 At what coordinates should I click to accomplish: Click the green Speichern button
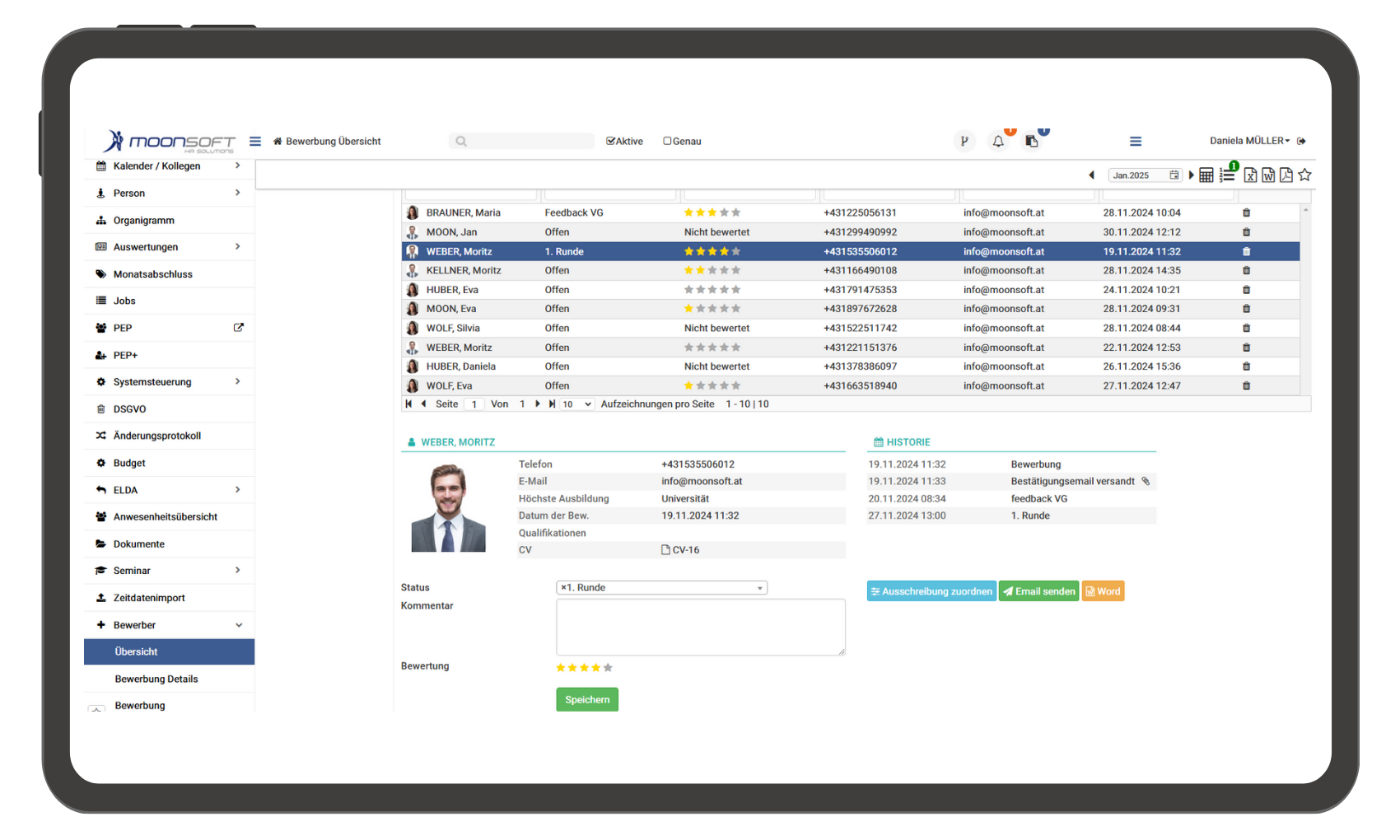pos(587,700)
